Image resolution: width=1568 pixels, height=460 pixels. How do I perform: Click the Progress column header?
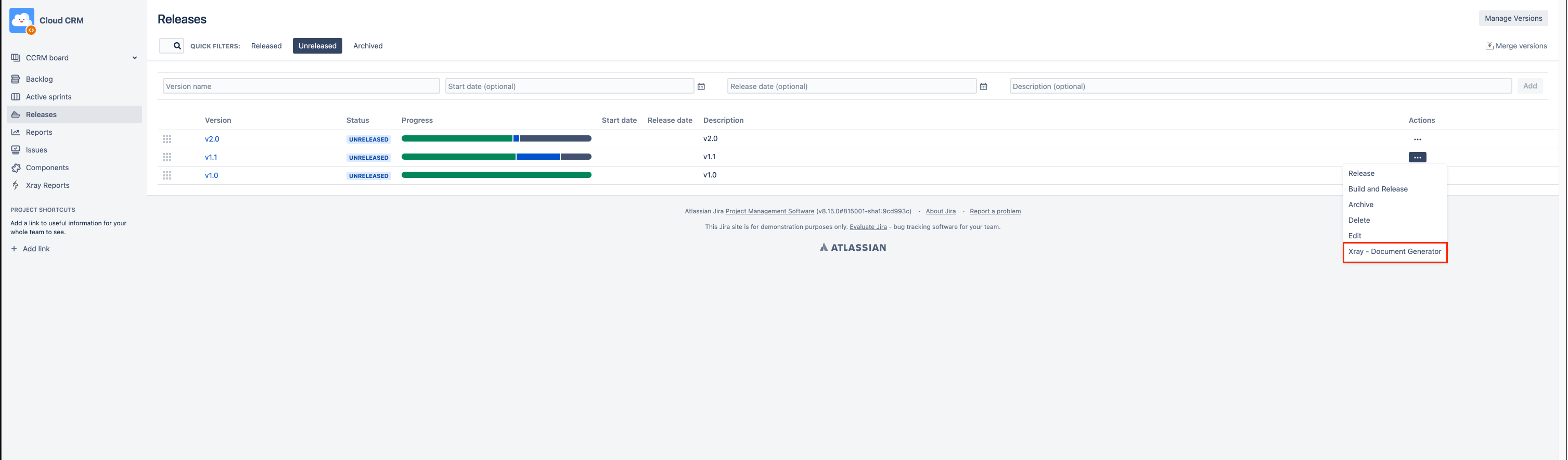(418, 121)
